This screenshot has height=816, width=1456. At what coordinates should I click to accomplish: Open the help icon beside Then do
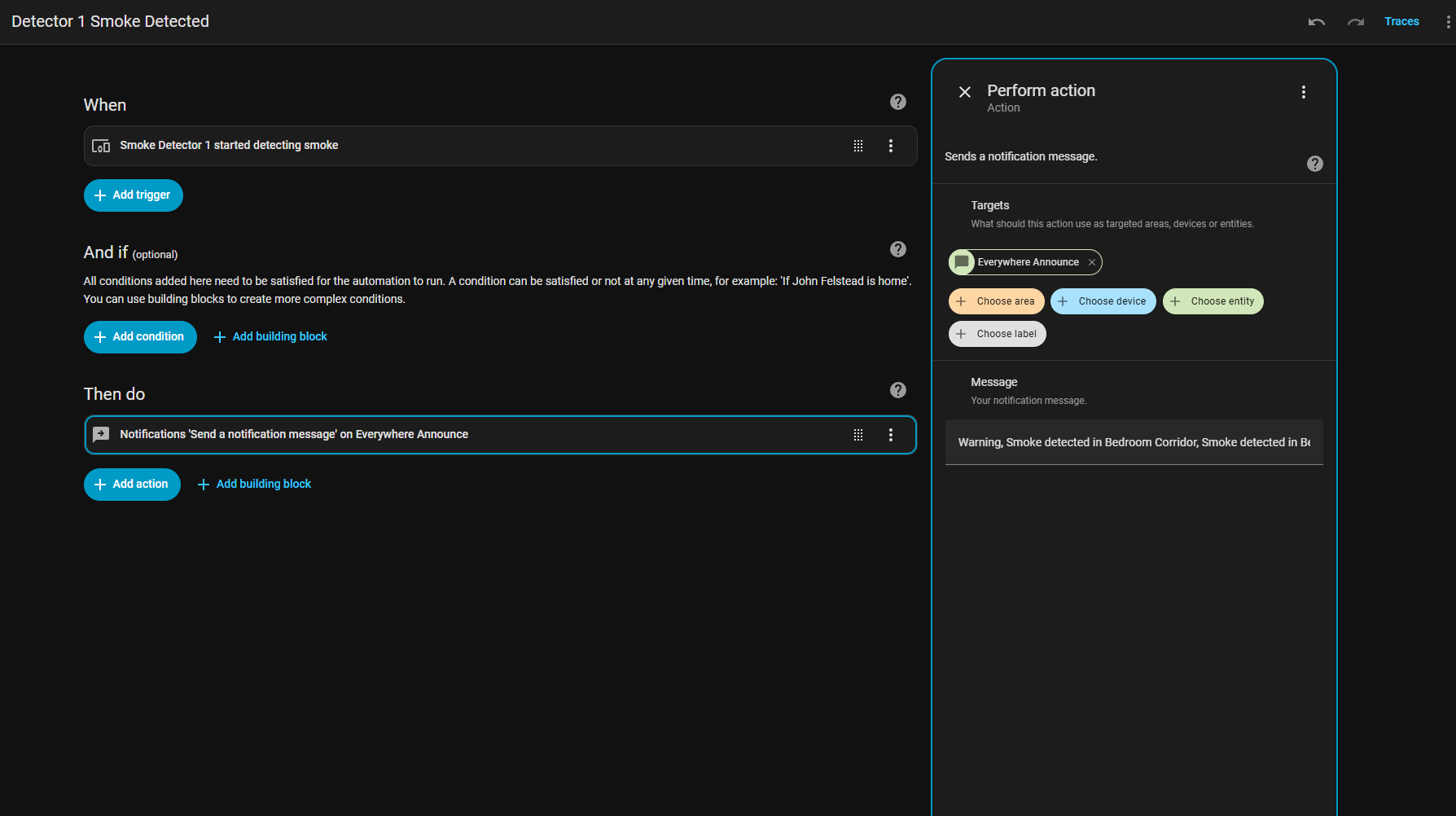tap(897, 390)
